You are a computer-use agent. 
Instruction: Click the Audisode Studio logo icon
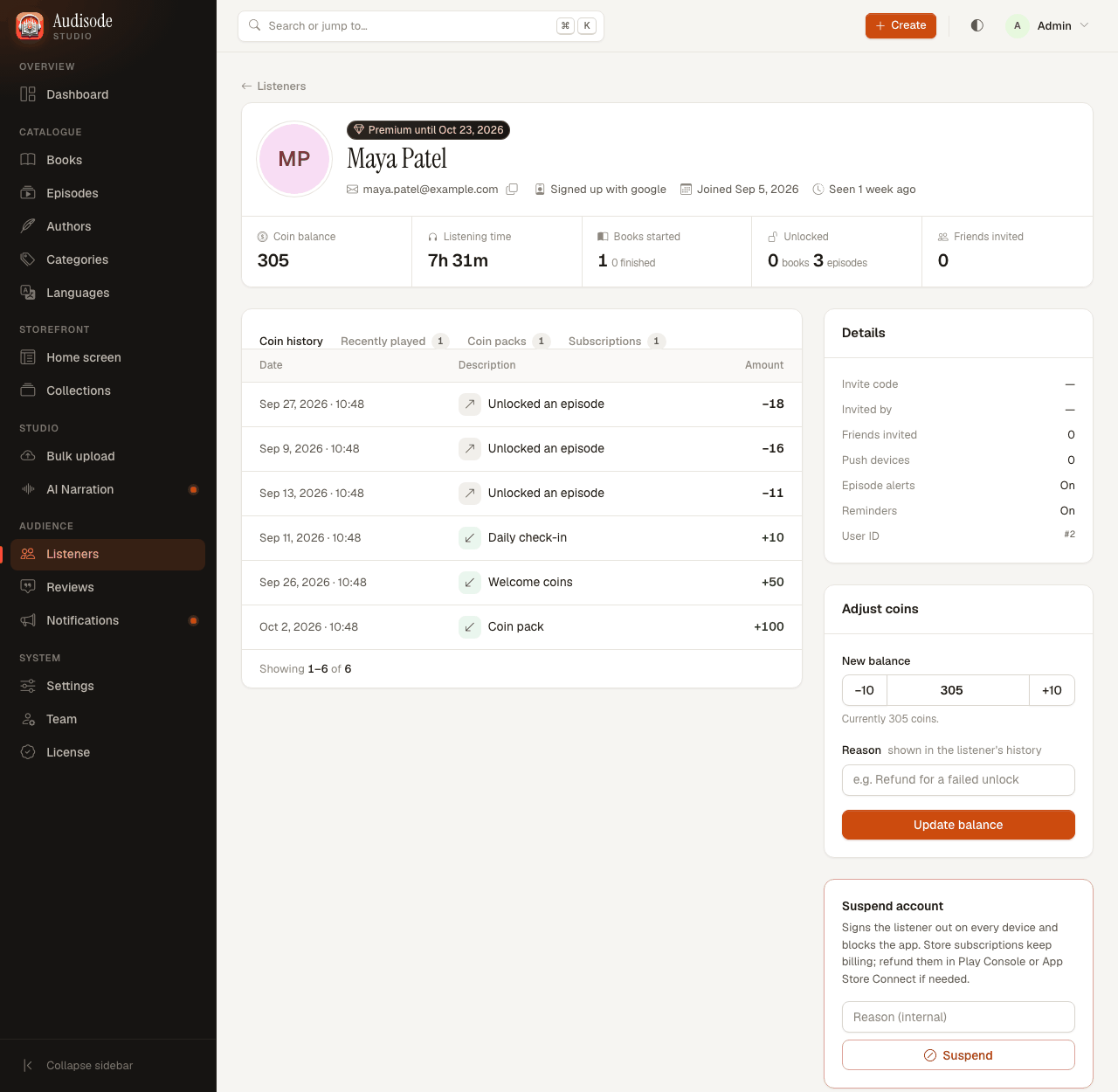(30, 26)
